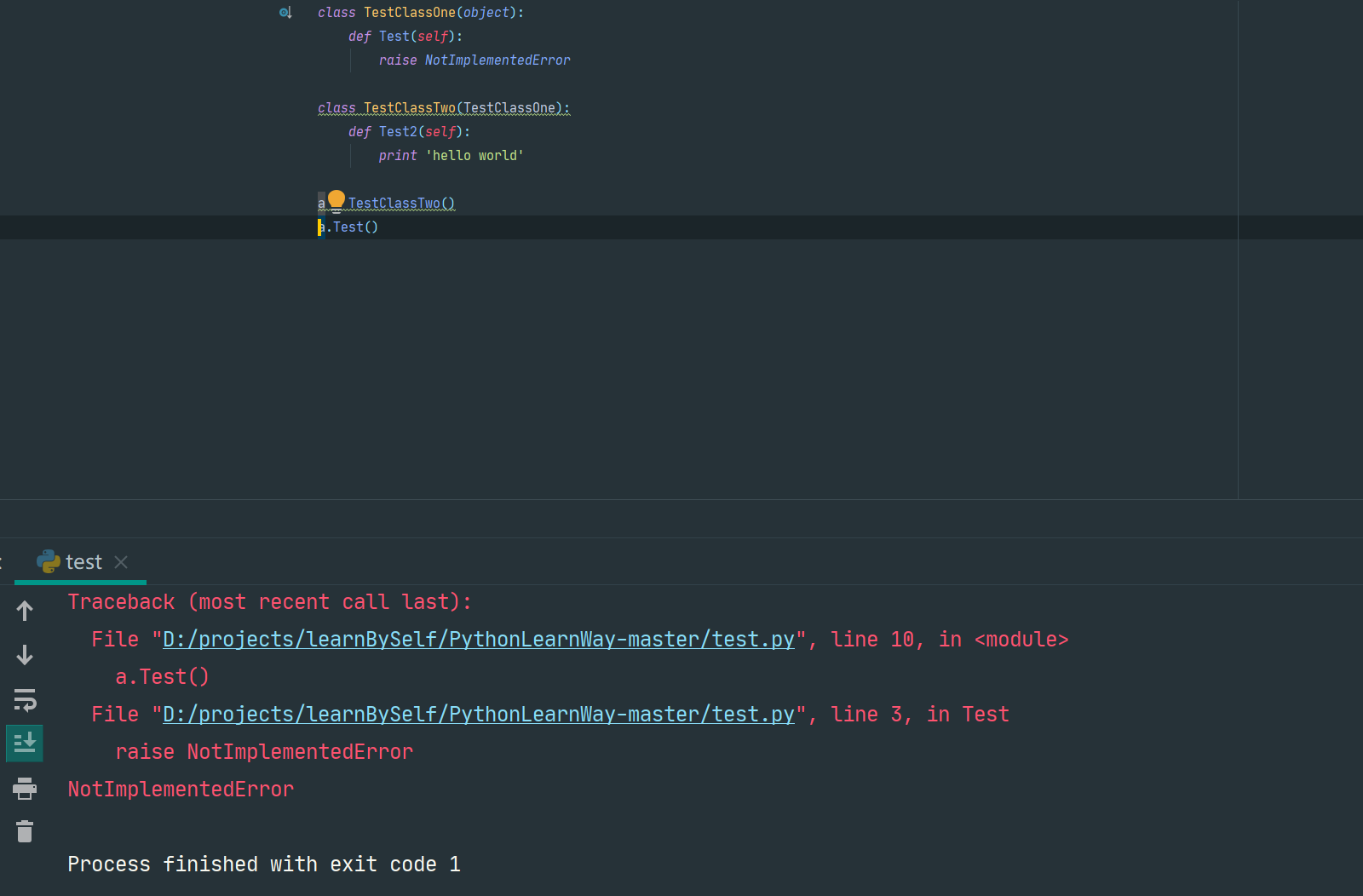Click console line 'raise NotImplementedError'
This screenshot has width=1363, height=896.
(x=264, y=752)
